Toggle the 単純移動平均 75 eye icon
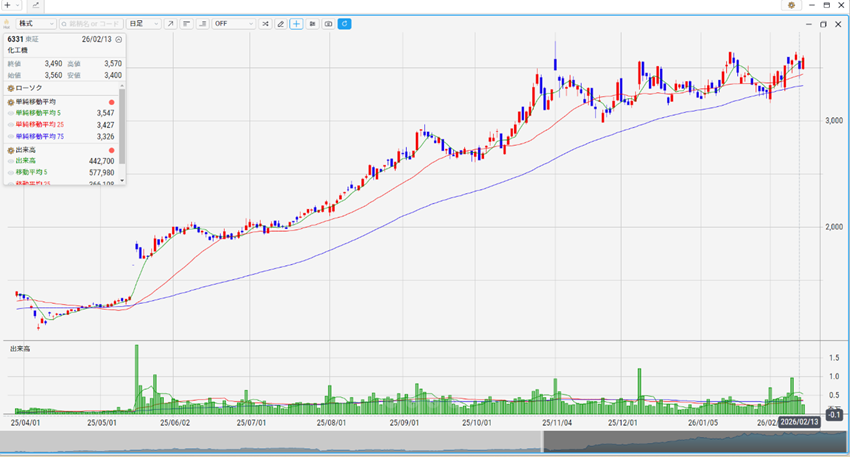850x457 pixels. click(x=11, y=136)
